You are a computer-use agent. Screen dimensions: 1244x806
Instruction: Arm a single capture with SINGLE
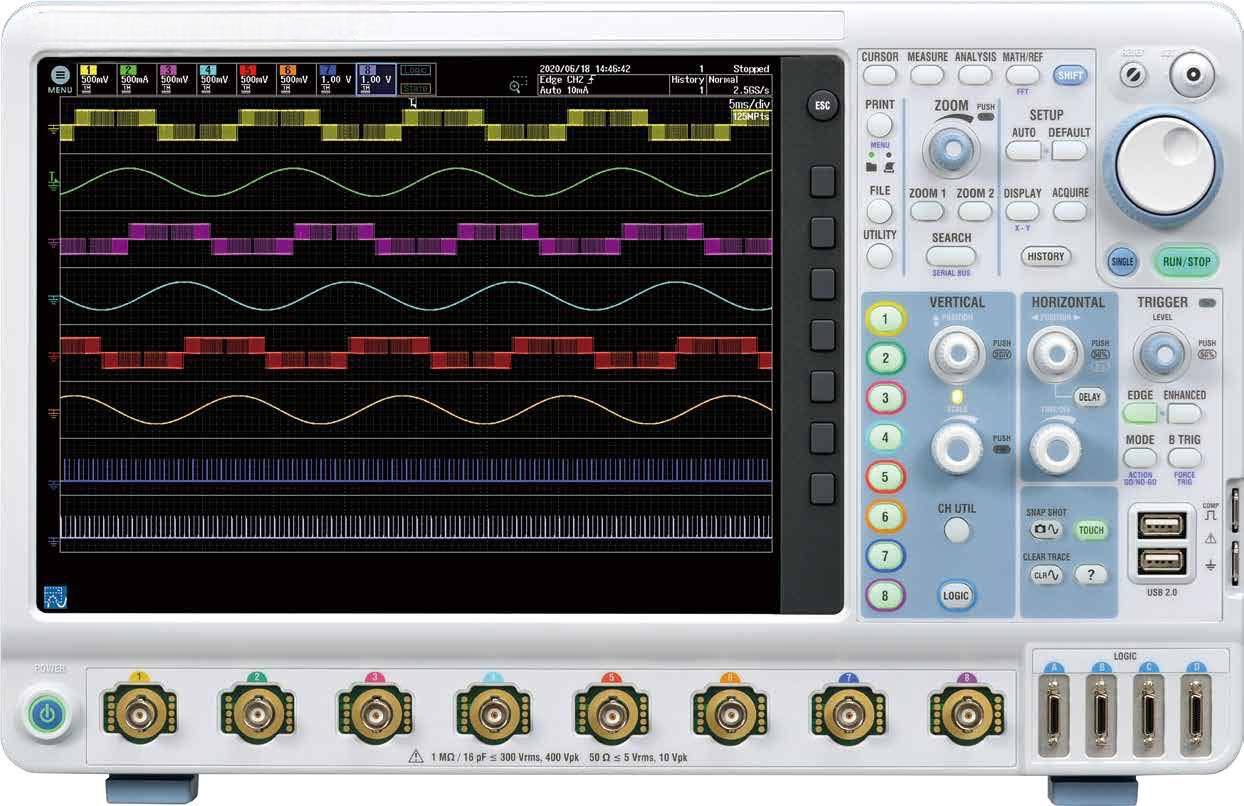[1122, 262]
